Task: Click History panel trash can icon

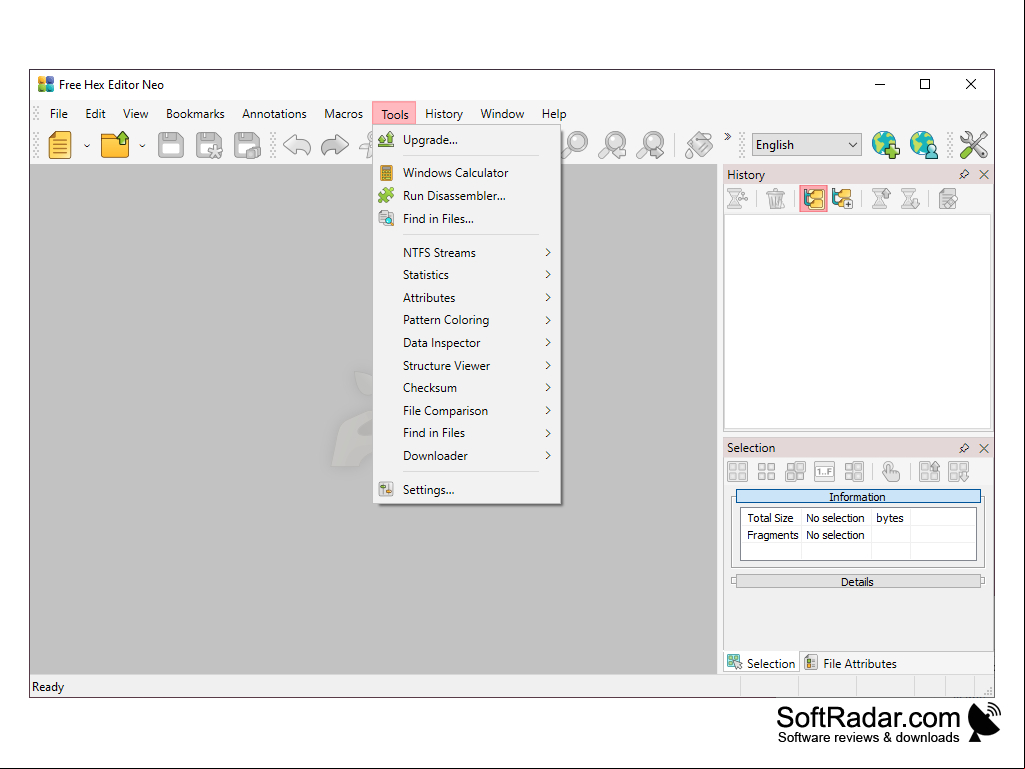Action: pyautogui.click(x=775, y=199)
